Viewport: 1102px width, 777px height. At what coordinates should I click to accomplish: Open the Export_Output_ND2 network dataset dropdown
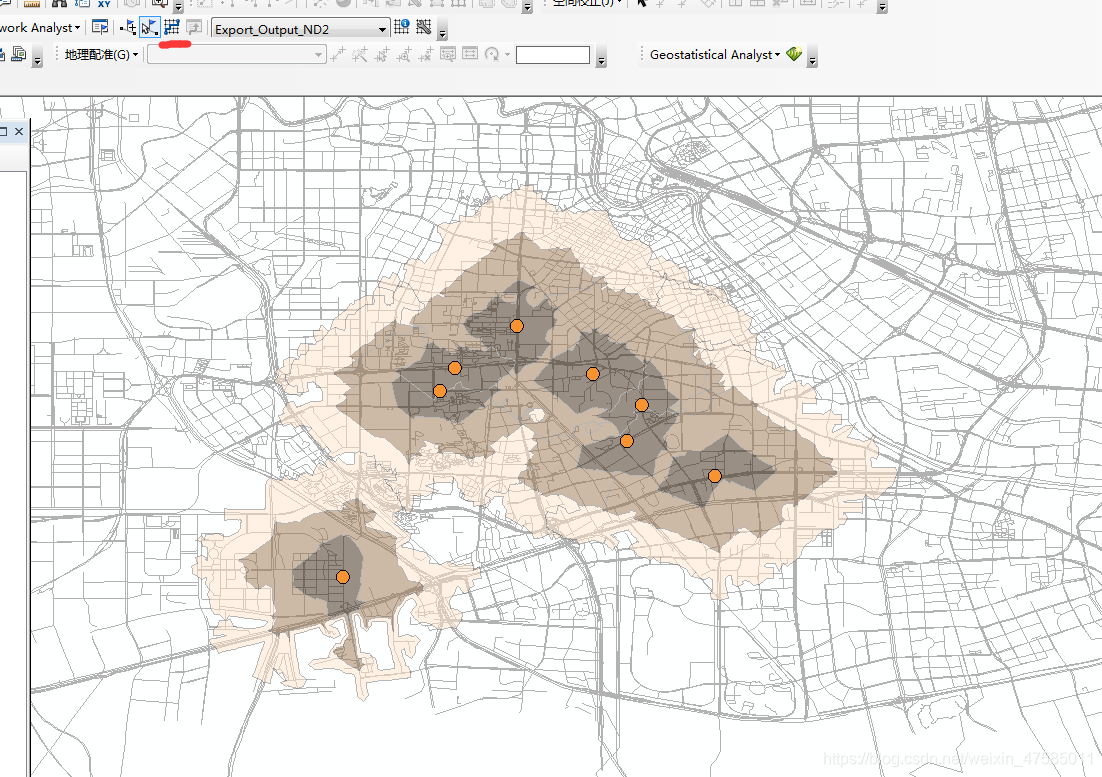pos(382,30)
